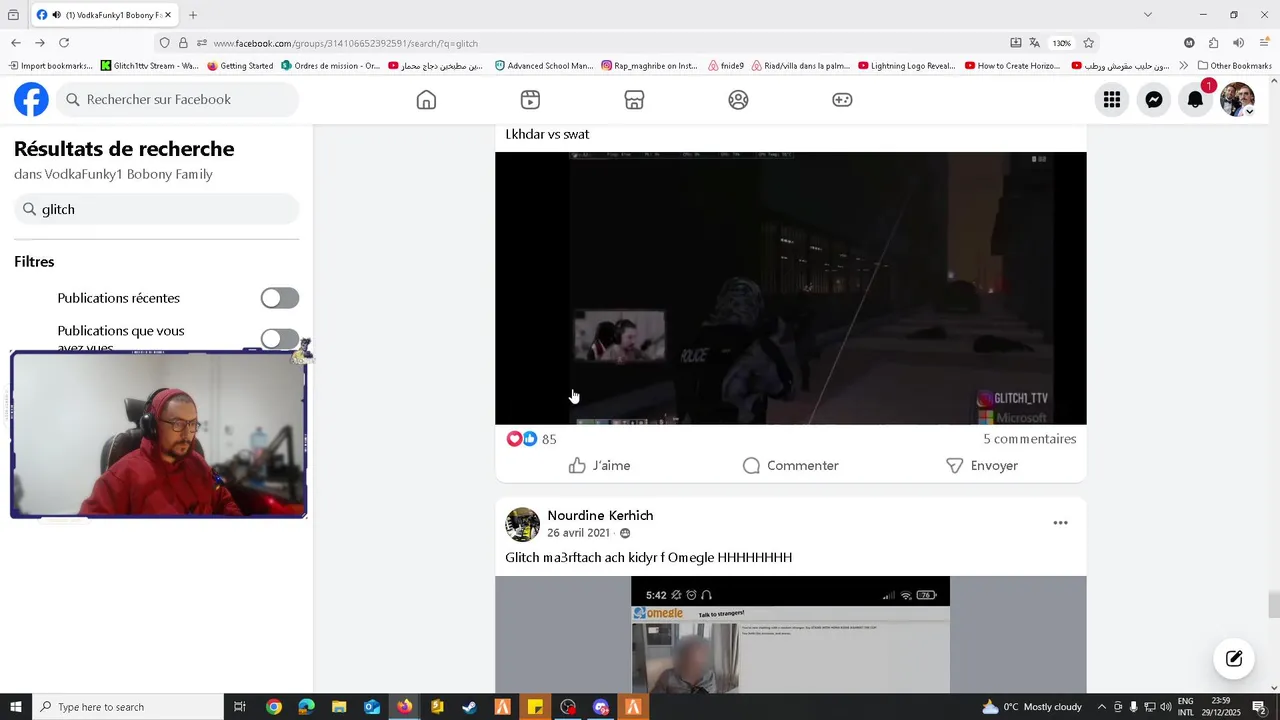Open Nourdine Kerhich's profile picture
The width and height of the screenshot is (1280, 720).
click(522, 524)
